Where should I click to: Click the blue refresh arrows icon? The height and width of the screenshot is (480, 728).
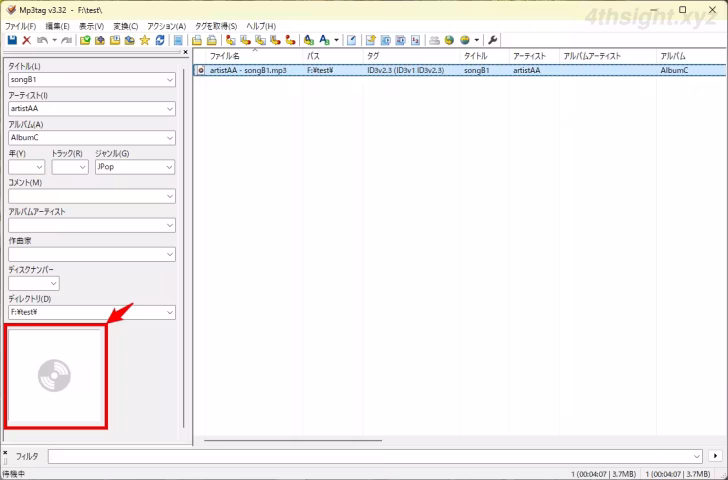pos(160,40)
